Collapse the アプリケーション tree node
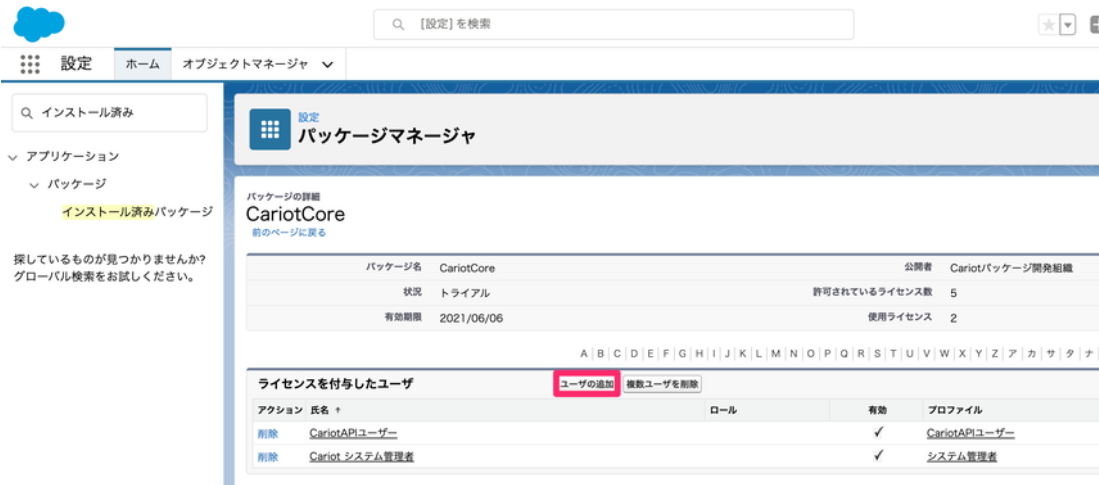This screenshot has width=1099, height=485. pyautogui.click(x=13, y=157)
